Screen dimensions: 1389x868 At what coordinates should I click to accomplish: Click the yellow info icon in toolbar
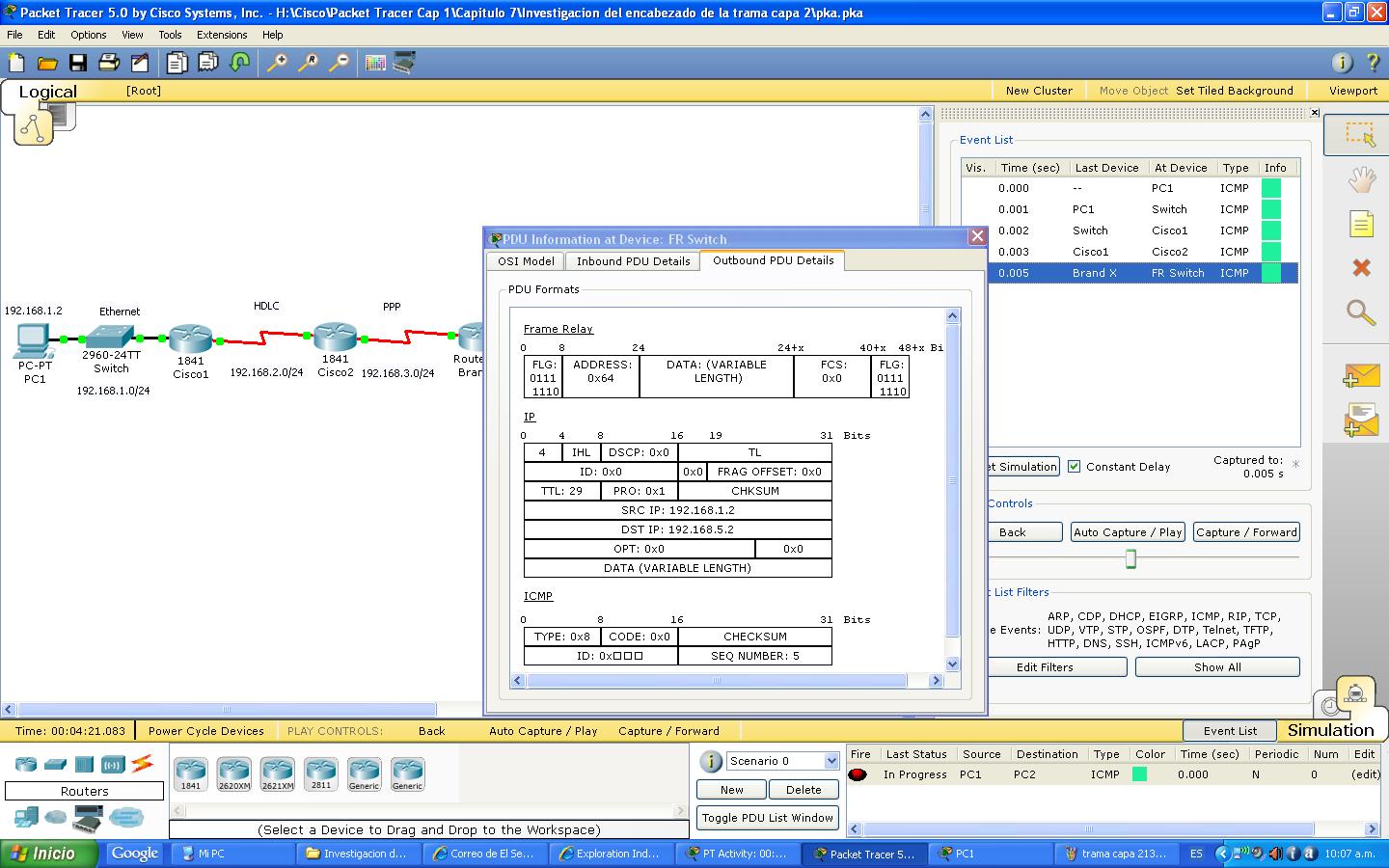point(1342,63)
